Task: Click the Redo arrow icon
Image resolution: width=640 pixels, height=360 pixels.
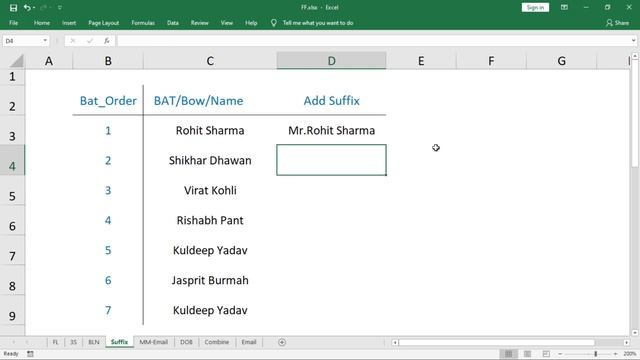Action: click(x=43, y=7)
